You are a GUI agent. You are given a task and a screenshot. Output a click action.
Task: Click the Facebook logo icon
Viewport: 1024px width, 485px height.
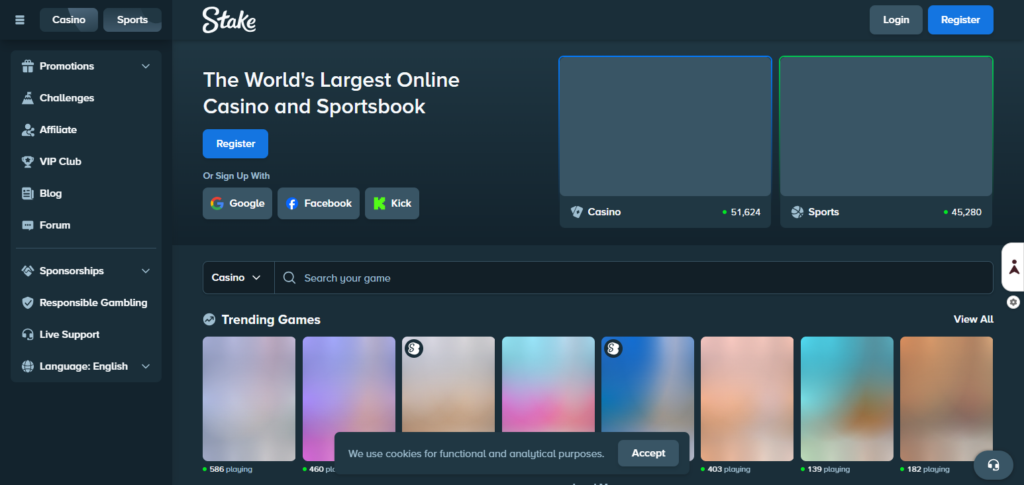[x=292, y=204]
